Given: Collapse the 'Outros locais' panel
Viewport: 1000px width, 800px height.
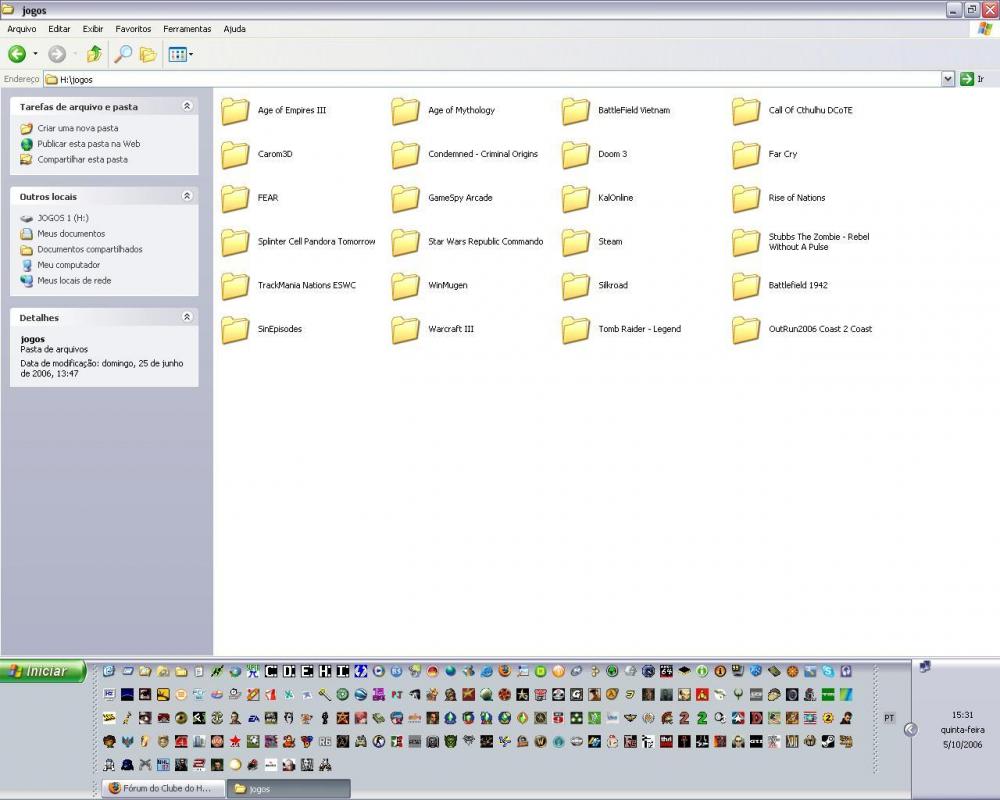Looking at the screenshot, I should [x=186, y=196].
